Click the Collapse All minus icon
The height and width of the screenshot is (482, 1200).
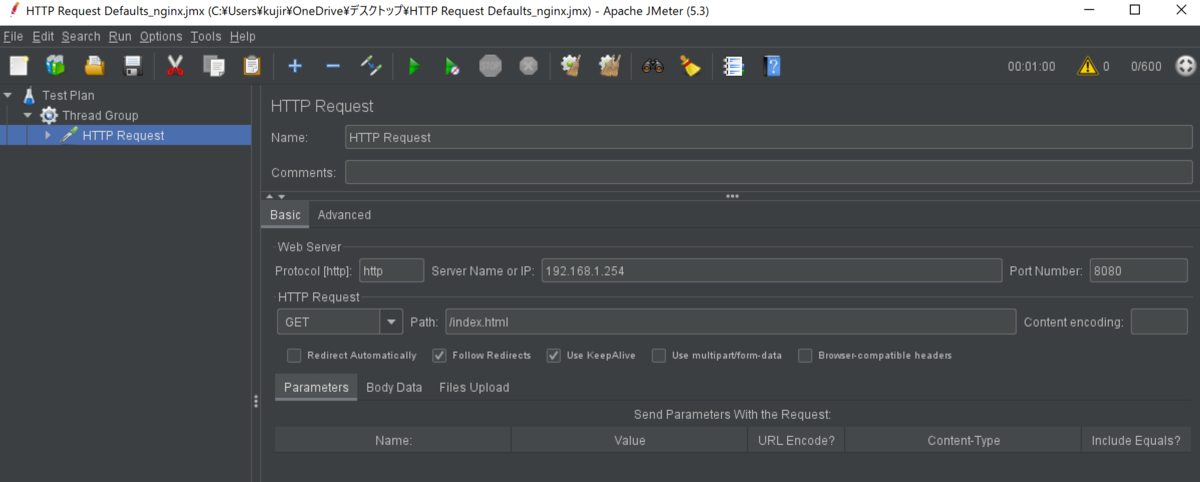(x=333, y=66)
